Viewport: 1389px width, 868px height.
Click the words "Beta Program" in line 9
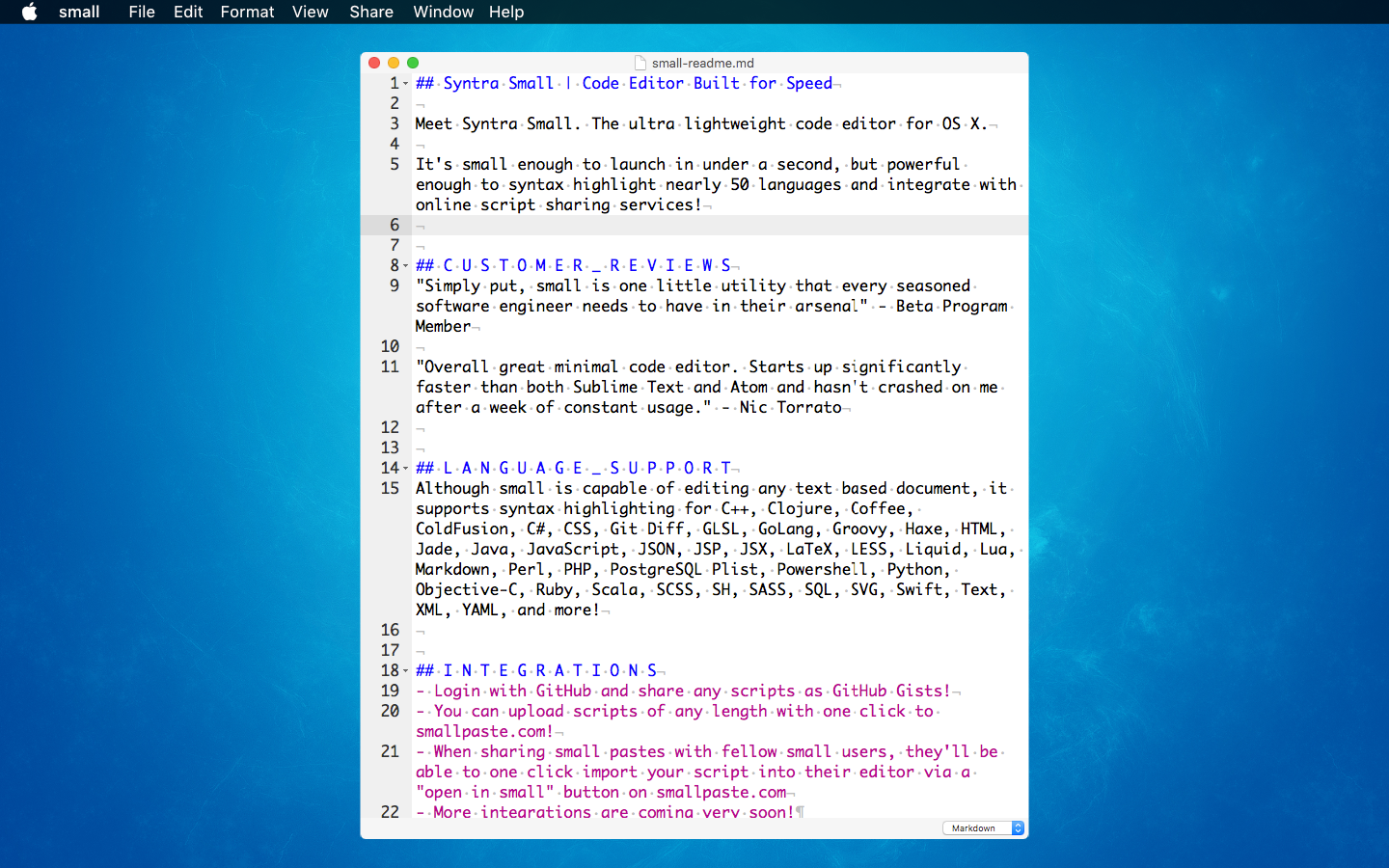point(952,306)
